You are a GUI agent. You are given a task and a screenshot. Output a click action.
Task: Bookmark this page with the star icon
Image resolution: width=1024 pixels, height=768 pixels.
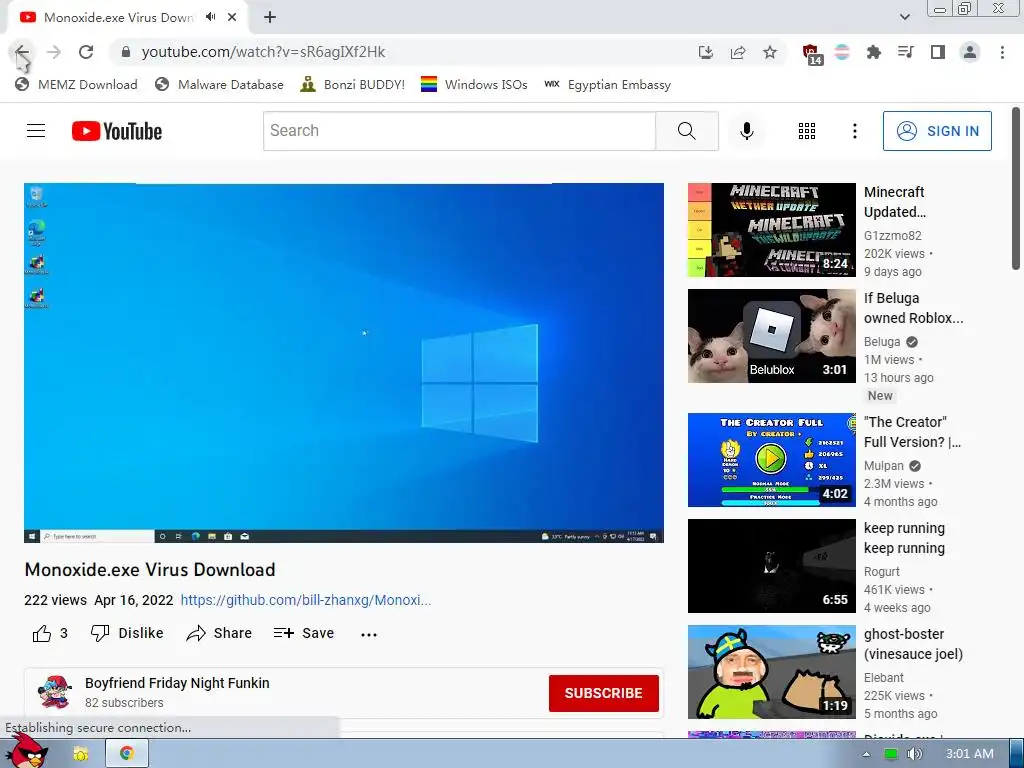pyautogui.click(x=770, y=52)
